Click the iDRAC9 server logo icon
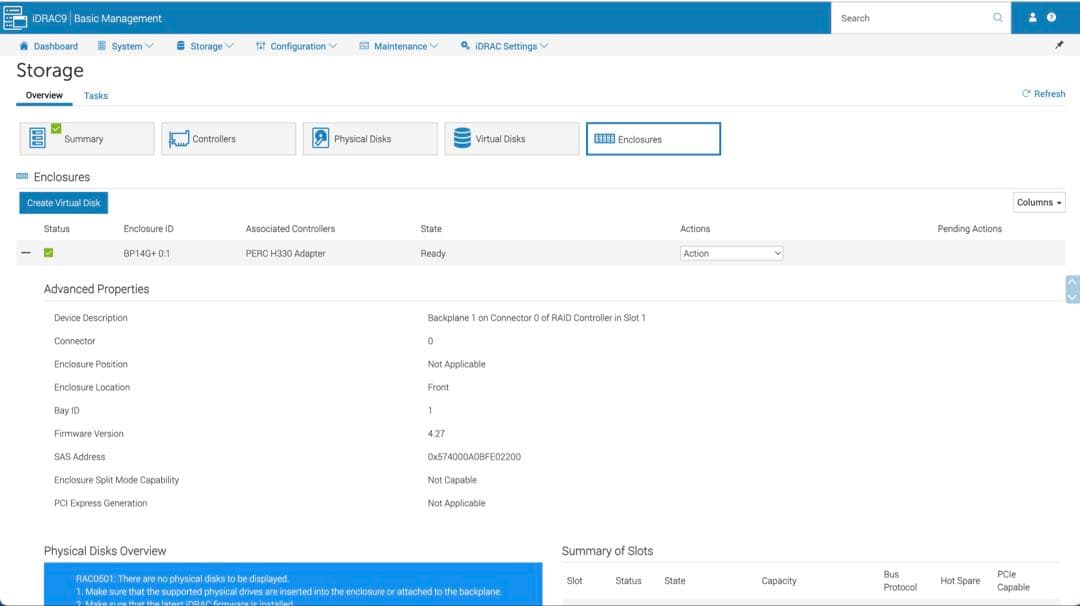 (x=14, y=18)
